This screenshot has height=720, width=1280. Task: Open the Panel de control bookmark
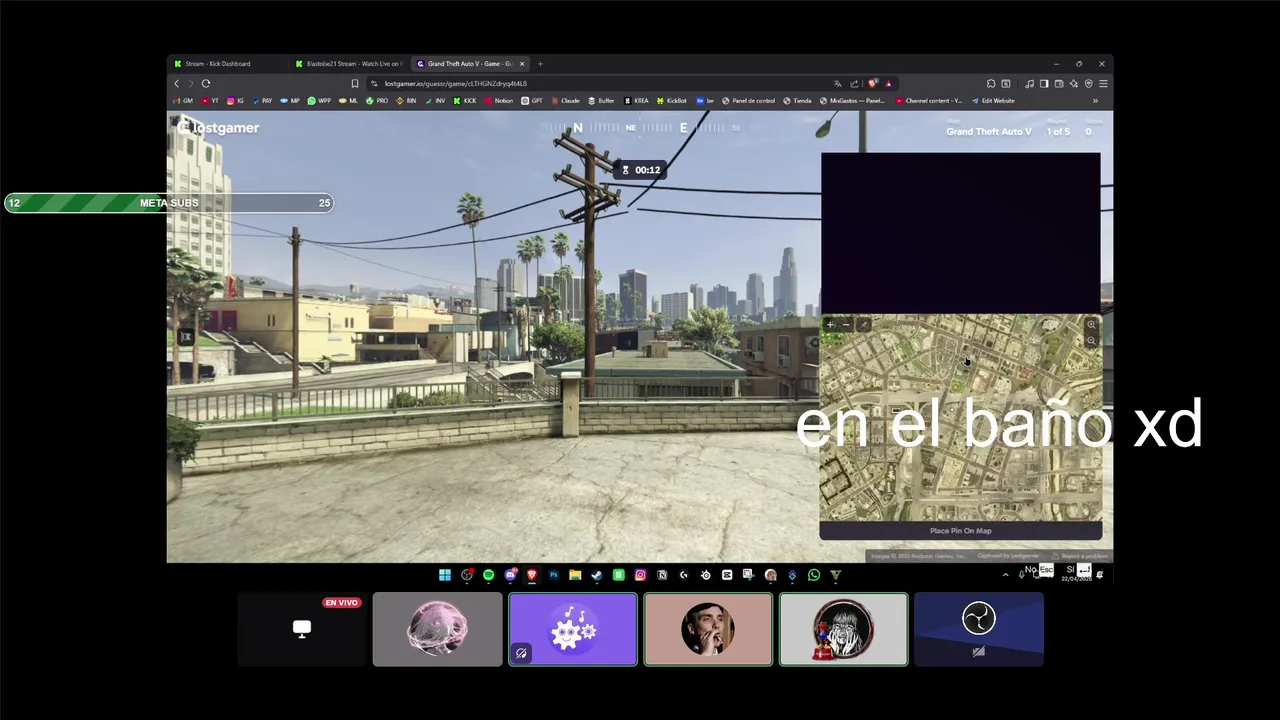coord(748,100)
